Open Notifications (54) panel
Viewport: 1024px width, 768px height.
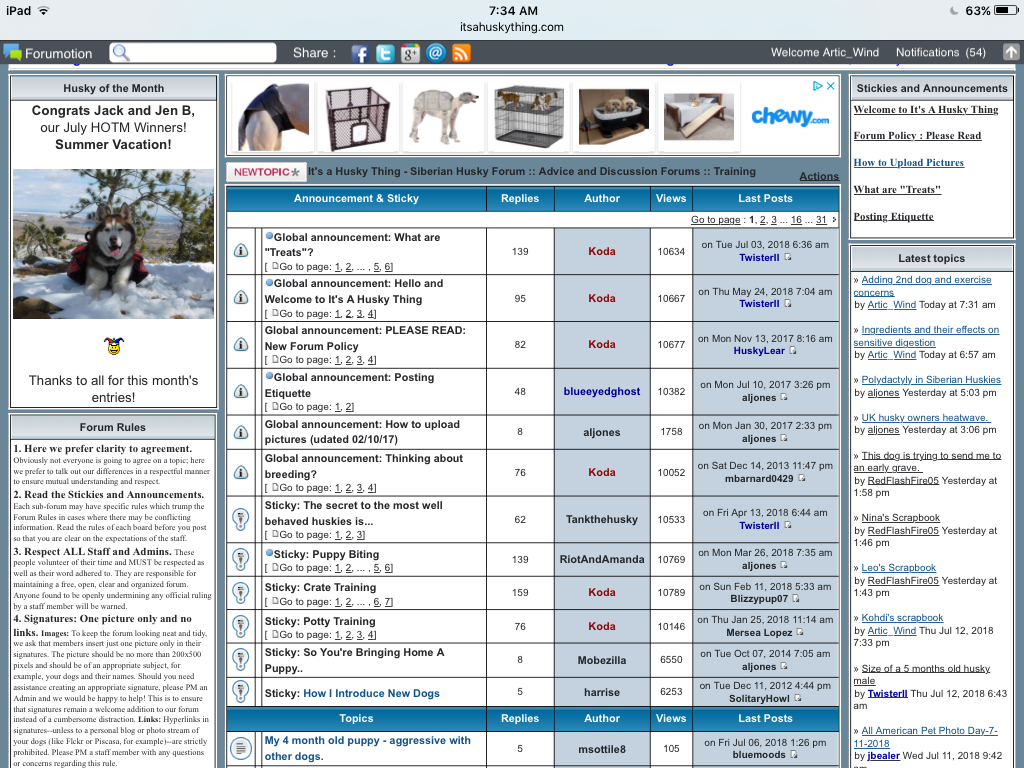tap(940, 53)
